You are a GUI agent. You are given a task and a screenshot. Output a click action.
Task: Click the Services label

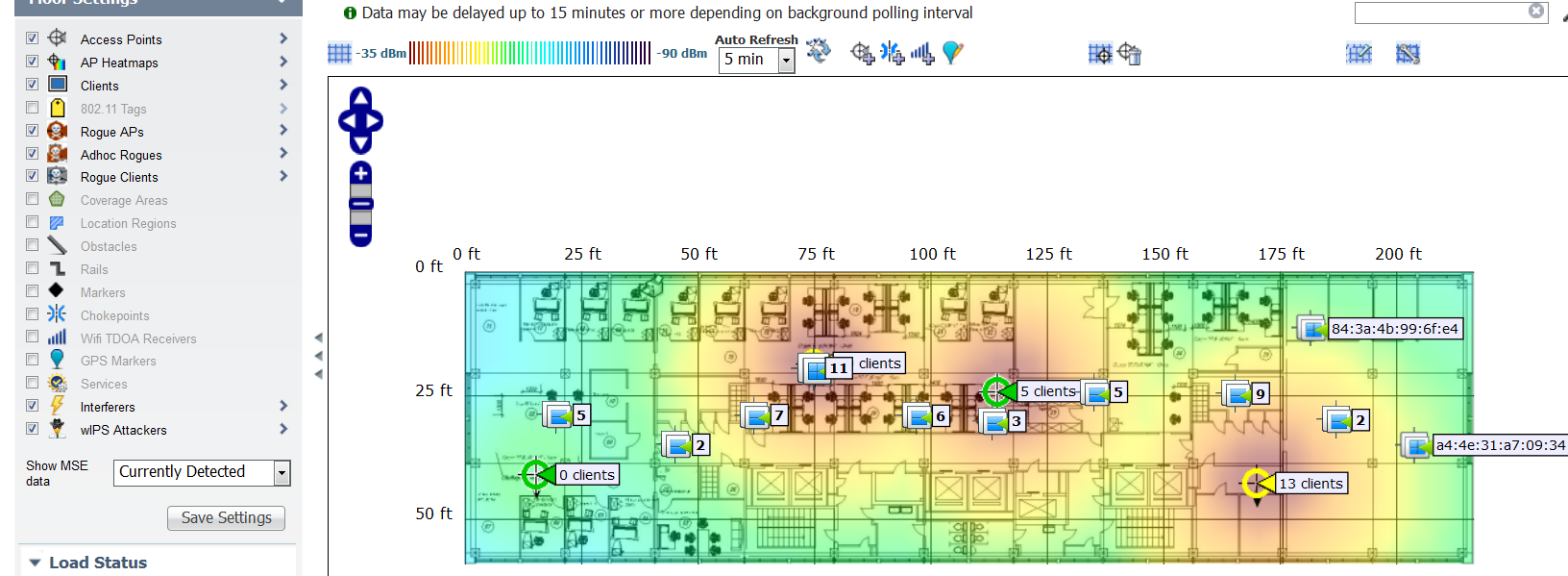tap(104, 384)
